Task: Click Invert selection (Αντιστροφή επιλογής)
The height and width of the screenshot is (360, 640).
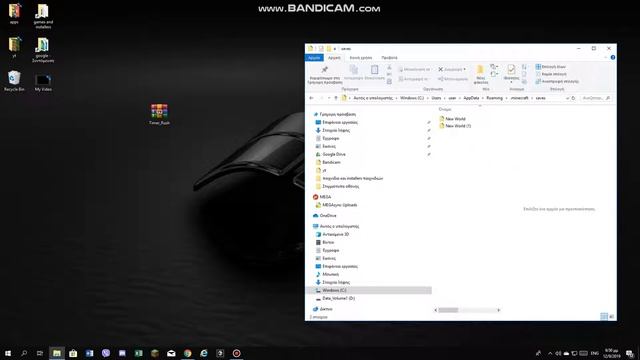Action: 557,81
